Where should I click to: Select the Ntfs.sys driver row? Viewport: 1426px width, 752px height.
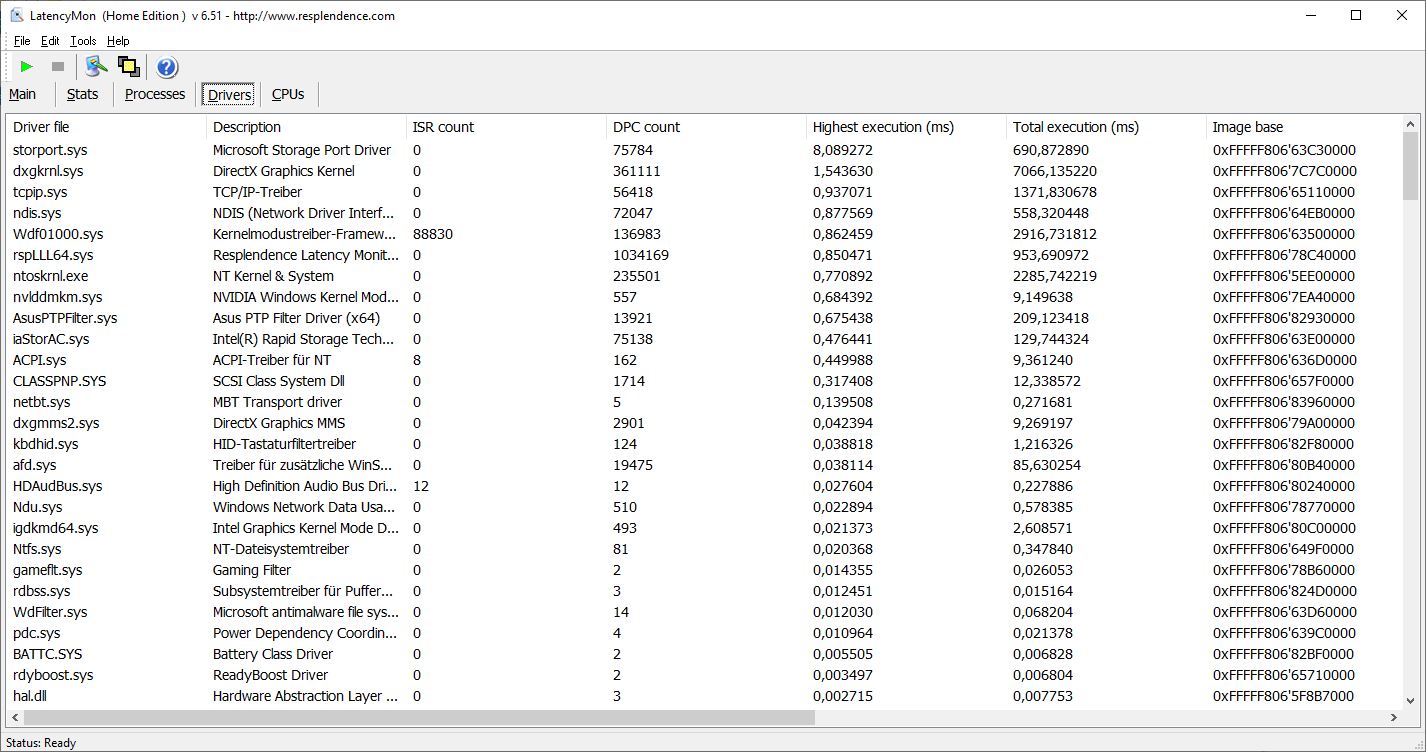(704, 549)
